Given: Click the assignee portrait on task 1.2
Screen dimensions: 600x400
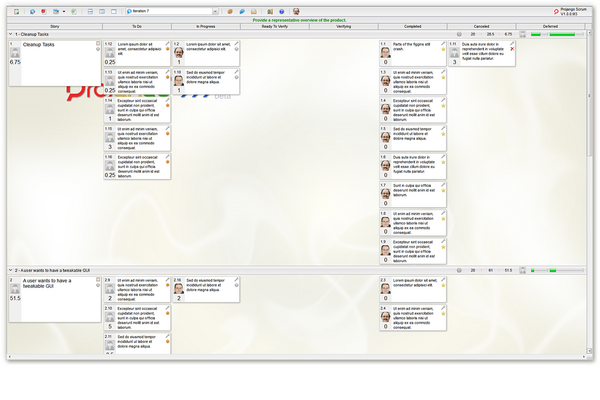Looking at the screenshot, I should [179, 52].
